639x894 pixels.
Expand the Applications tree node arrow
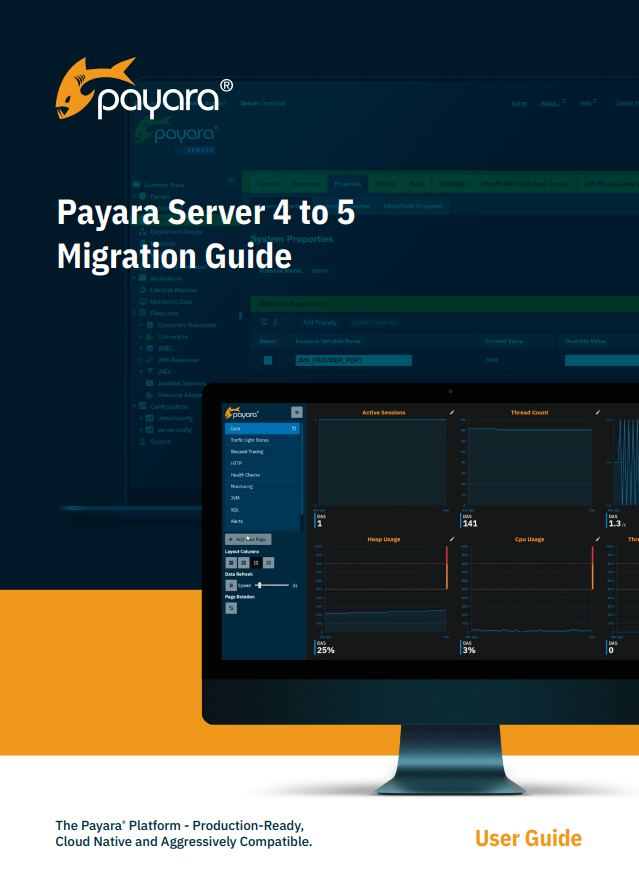pos(135,278)
